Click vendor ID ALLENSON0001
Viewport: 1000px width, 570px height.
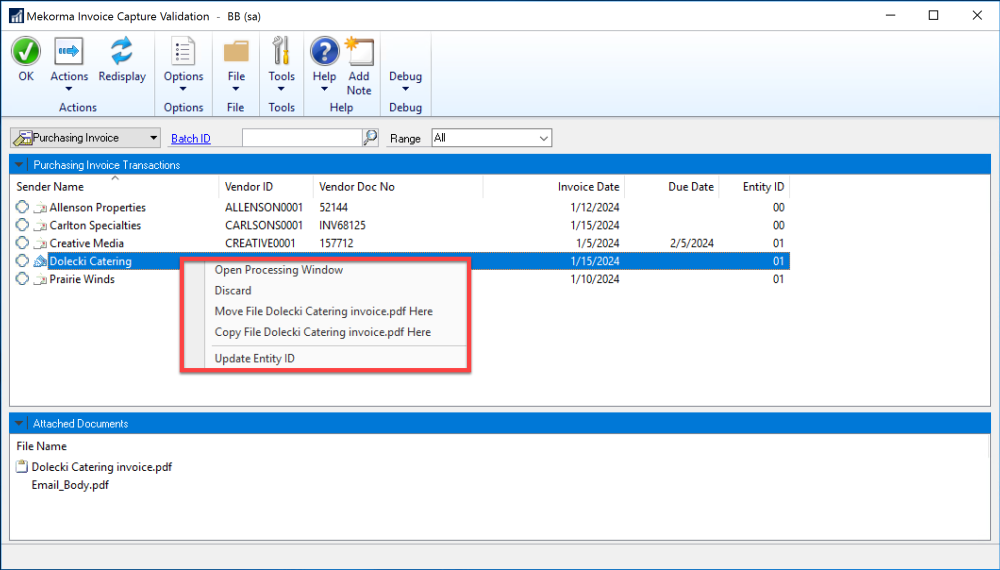pos(264,207)
